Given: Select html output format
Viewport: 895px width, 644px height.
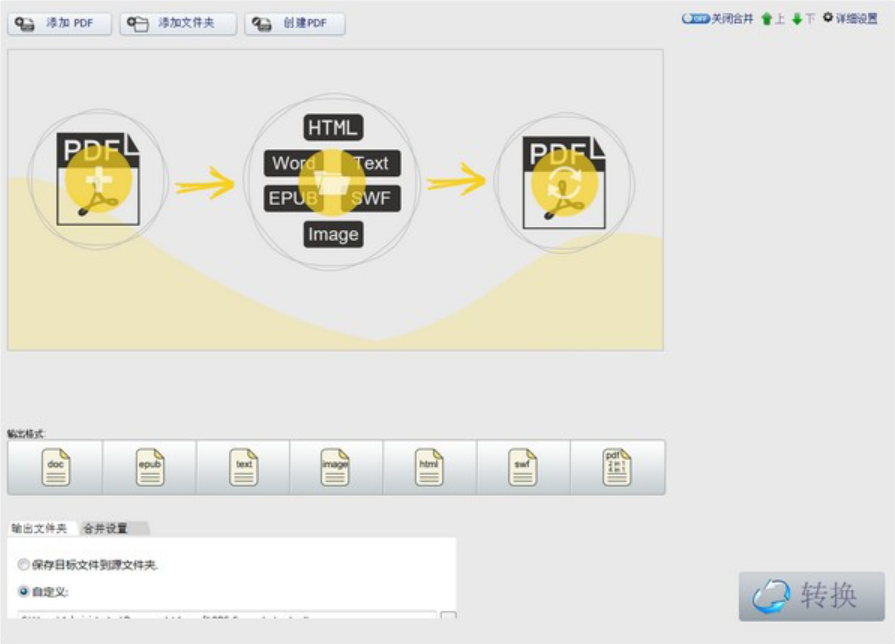Looking at the screenshot, I should click(x=430, y=467).
